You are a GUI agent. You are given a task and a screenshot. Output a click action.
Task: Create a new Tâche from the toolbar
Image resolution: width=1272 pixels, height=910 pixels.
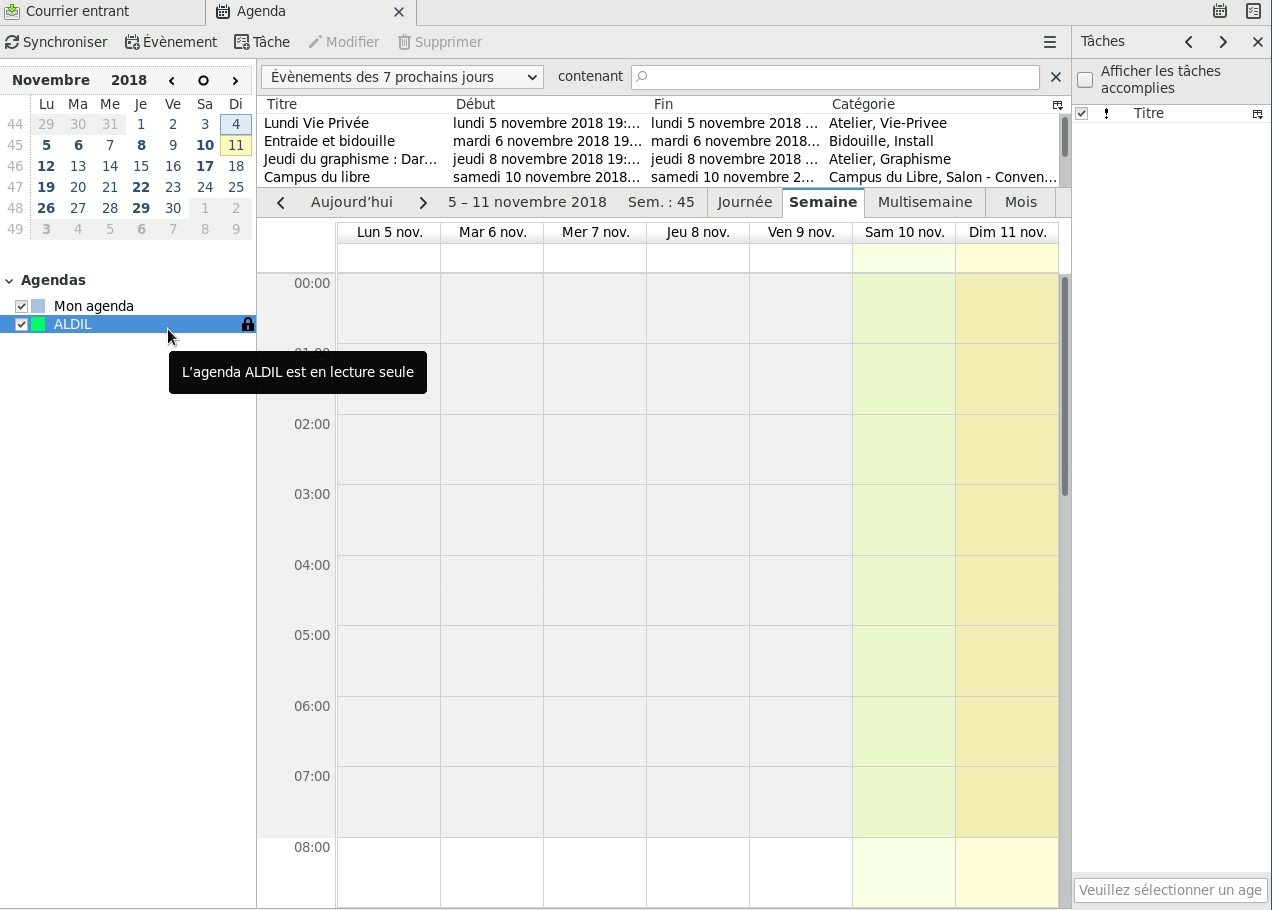[x=262, y=42]
